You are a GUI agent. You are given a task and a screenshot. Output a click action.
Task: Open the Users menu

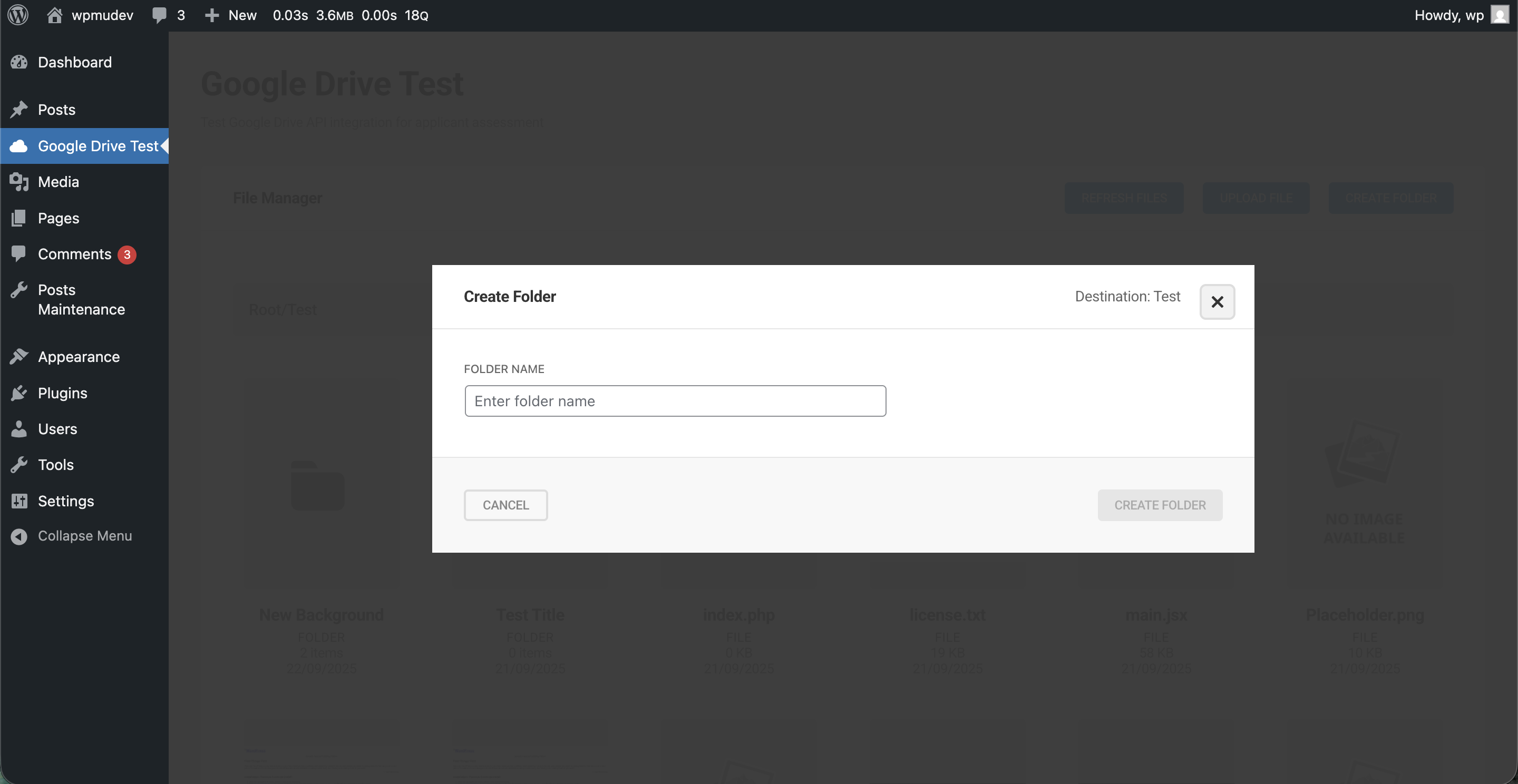[x=84, y=429]
